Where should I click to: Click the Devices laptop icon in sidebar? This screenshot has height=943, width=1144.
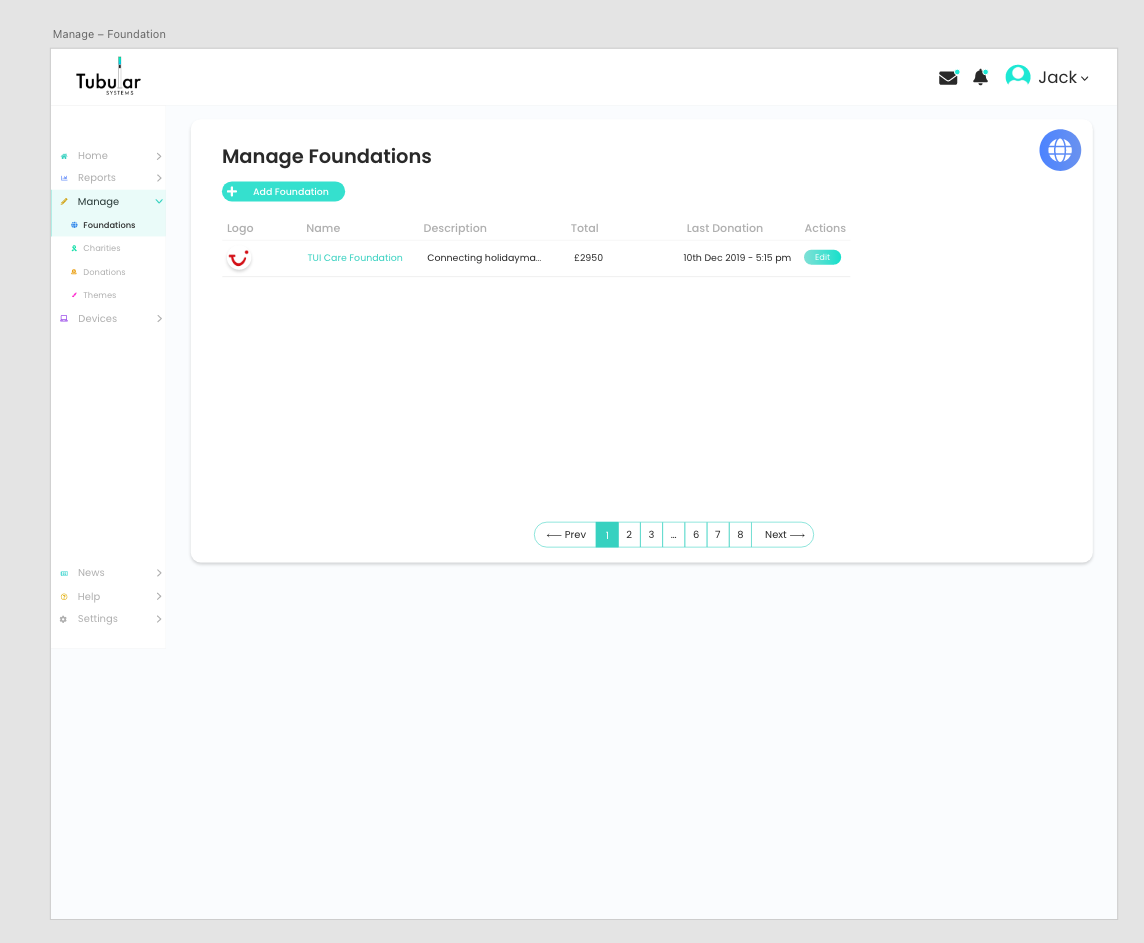click(64, 319)
